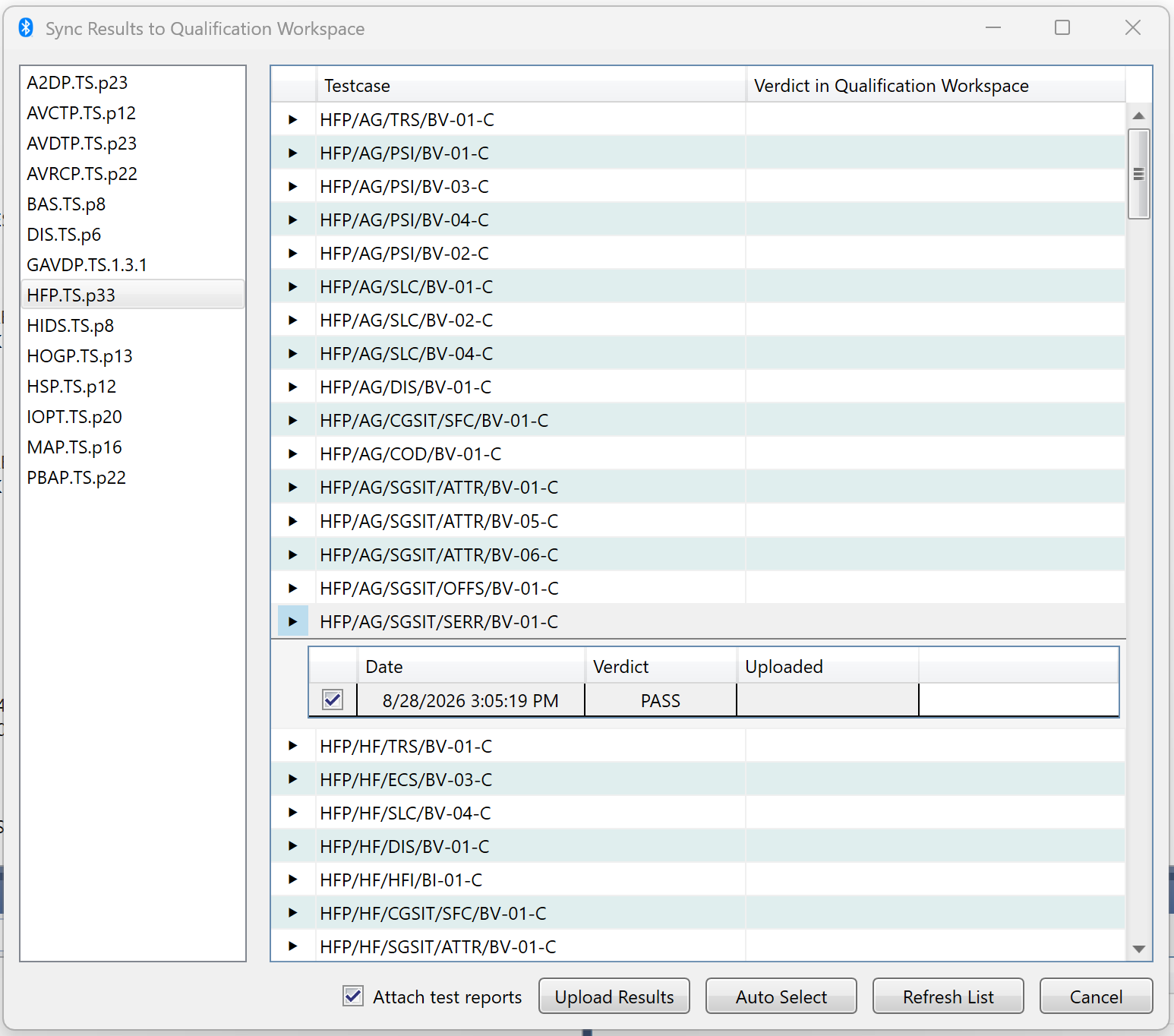Click Cancel button
Screen dimensions: 1174x1036
point(1096,997)
